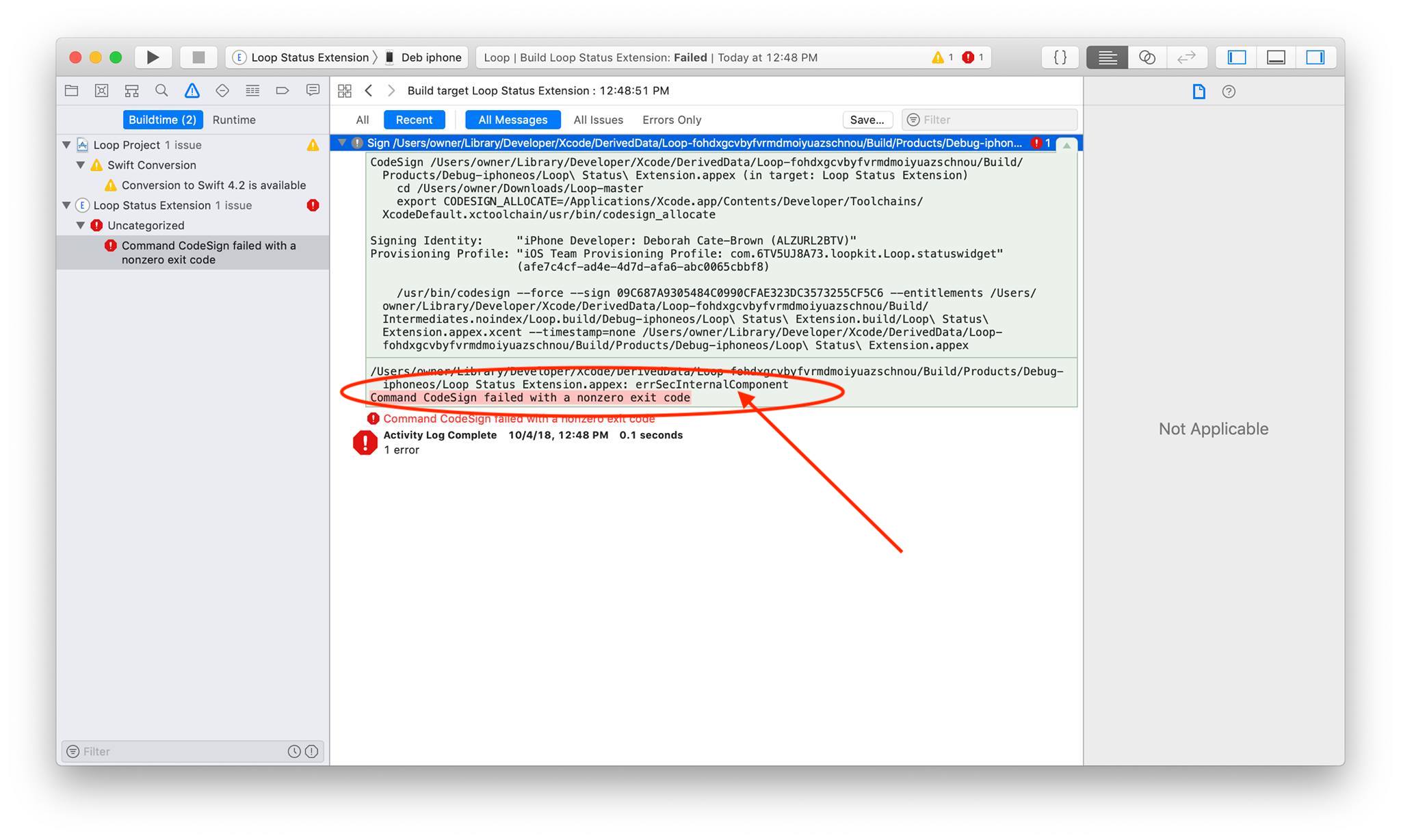
Task: Toggle show only errors filter icon
Action: [x=311, y=751]
